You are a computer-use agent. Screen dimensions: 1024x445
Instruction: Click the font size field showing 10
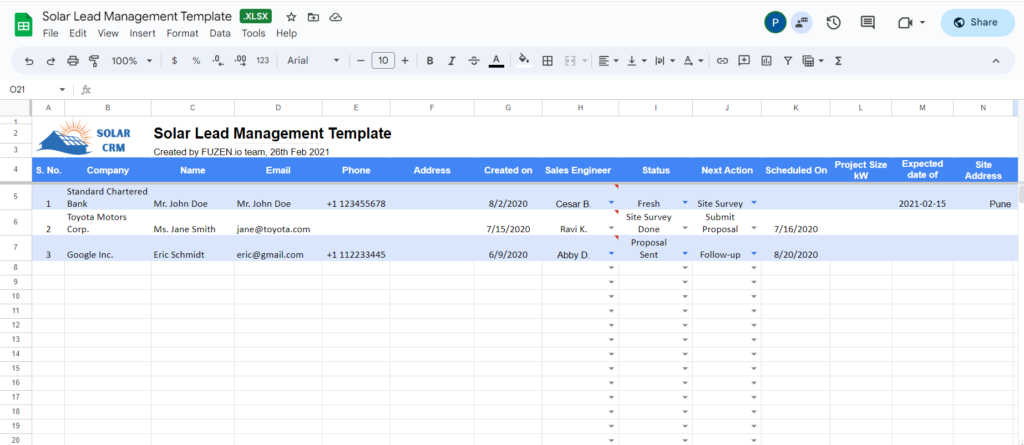[383, 61]
